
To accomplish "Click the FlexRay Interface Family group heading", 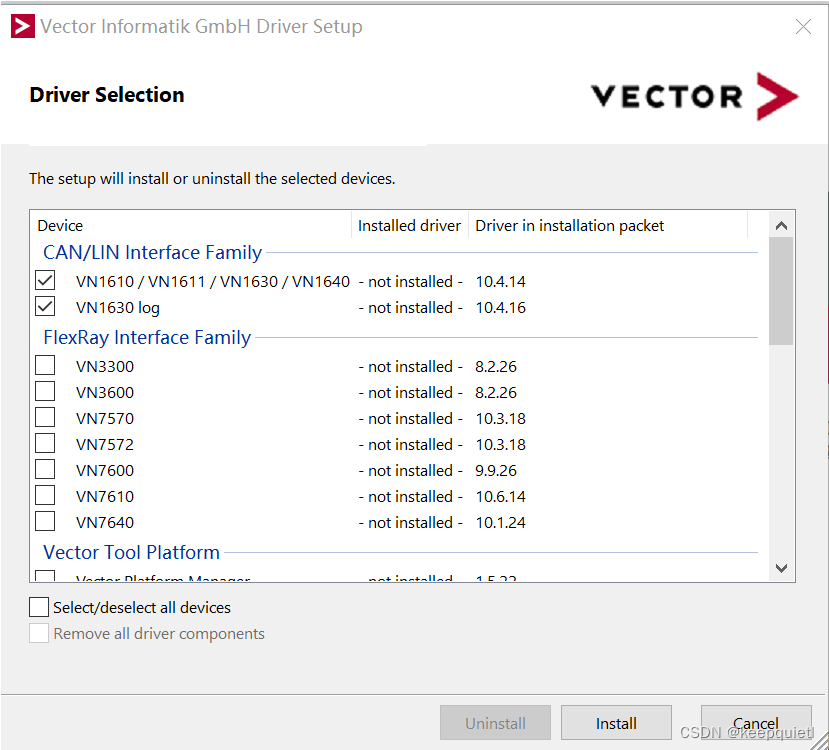I will coord(147,337).
